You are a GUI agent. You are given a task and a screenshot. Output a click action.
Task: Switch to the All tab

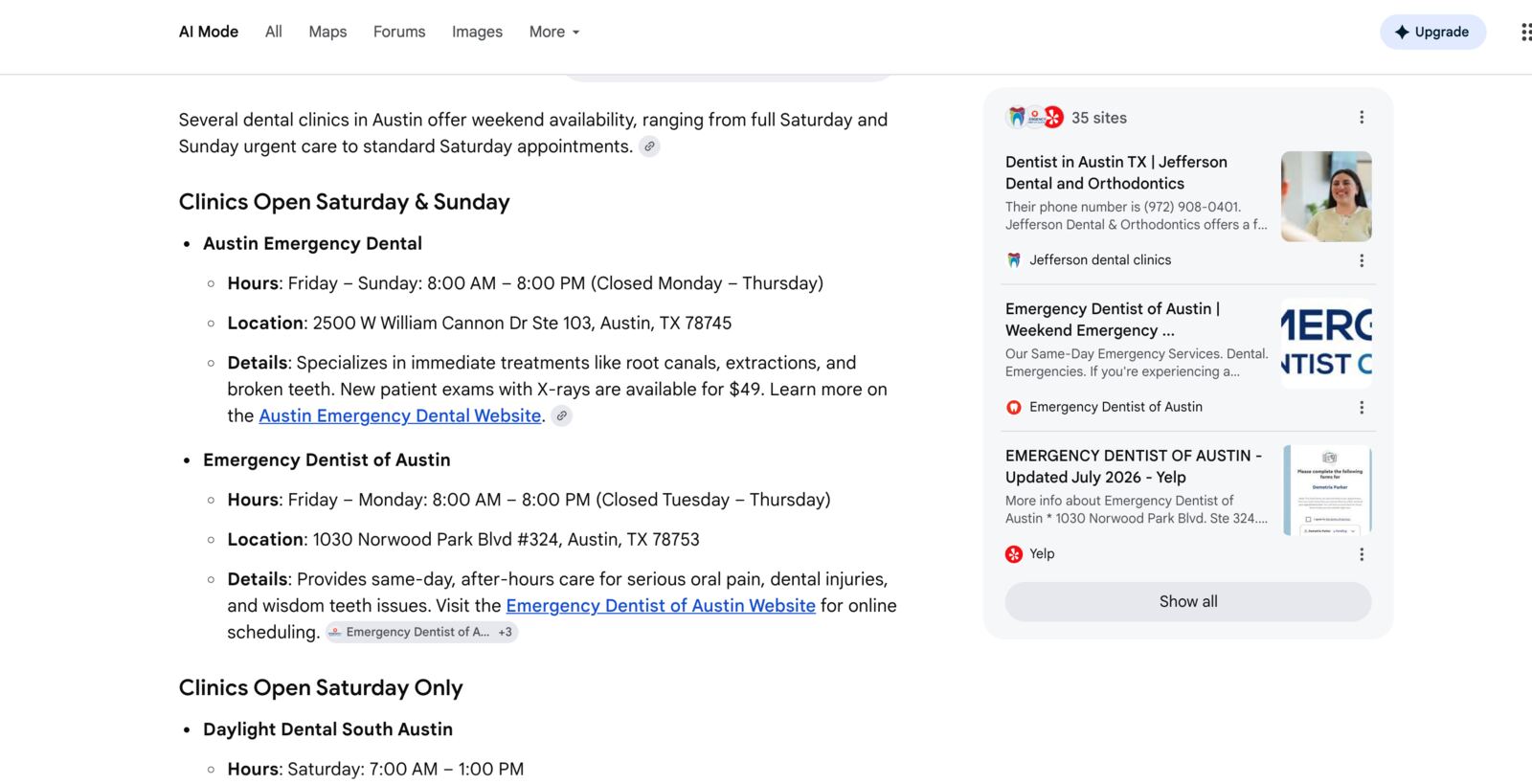point(274,32)
